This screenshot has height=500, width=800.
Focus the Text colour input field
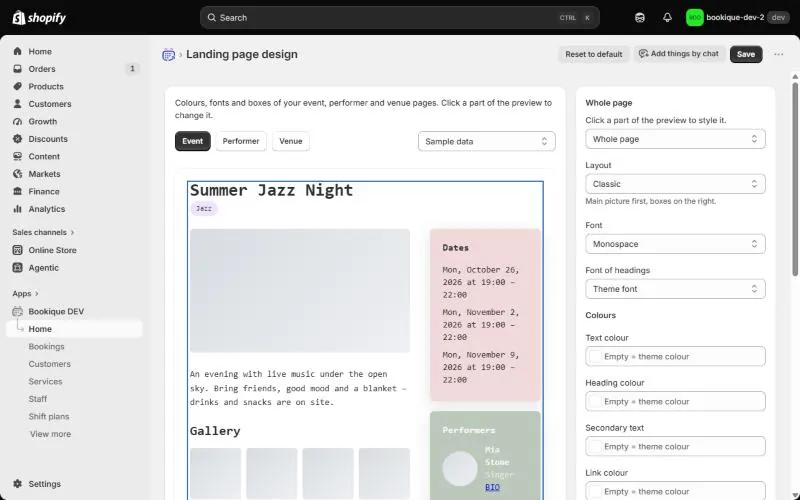676,357
